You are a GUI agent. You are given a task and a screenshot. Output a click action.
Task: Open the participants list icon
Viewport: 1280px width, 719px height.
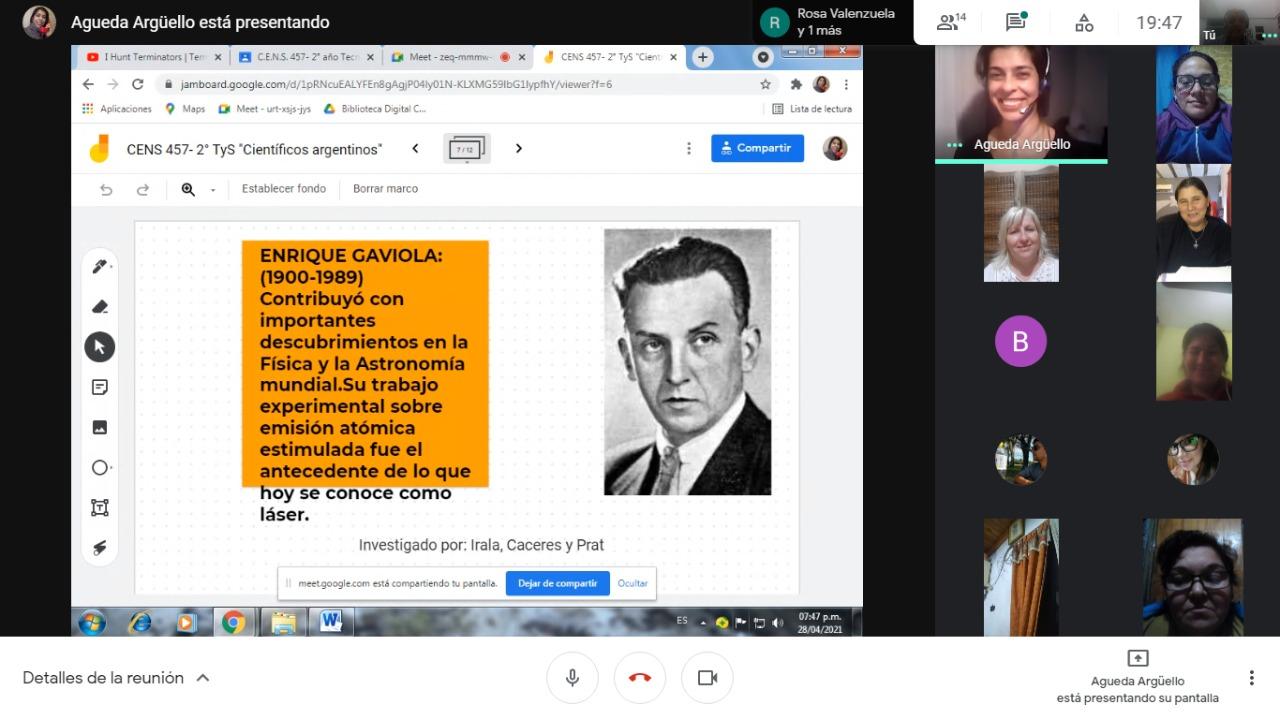coord(950,22)
